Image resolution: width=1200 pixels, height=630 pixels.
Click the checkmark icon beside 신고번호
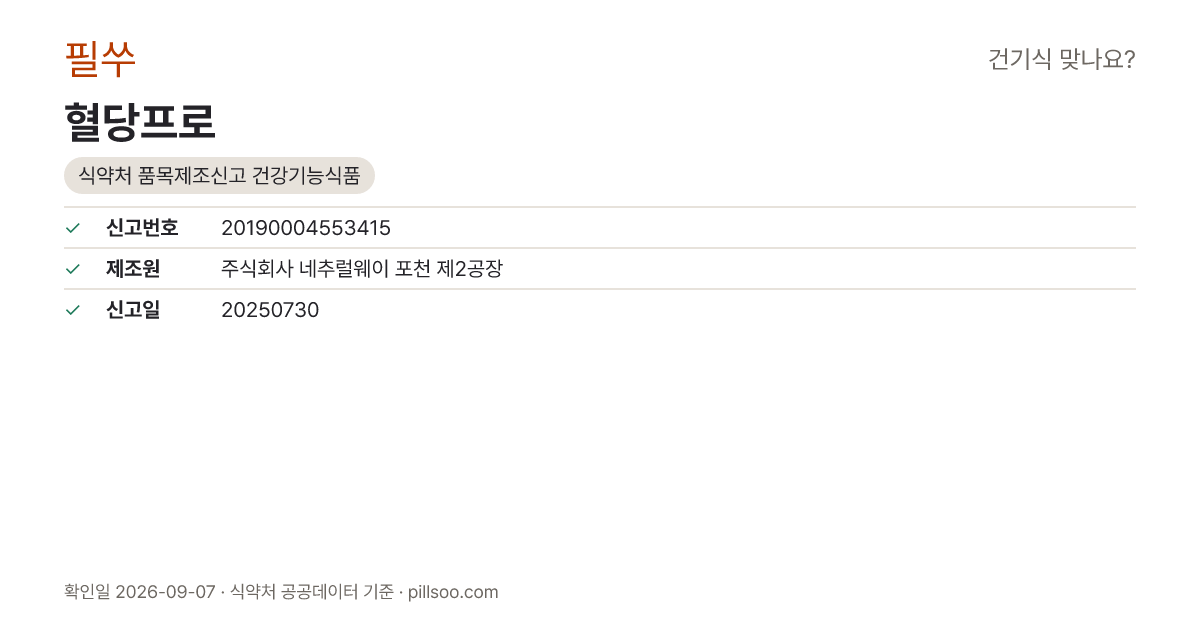72,228
